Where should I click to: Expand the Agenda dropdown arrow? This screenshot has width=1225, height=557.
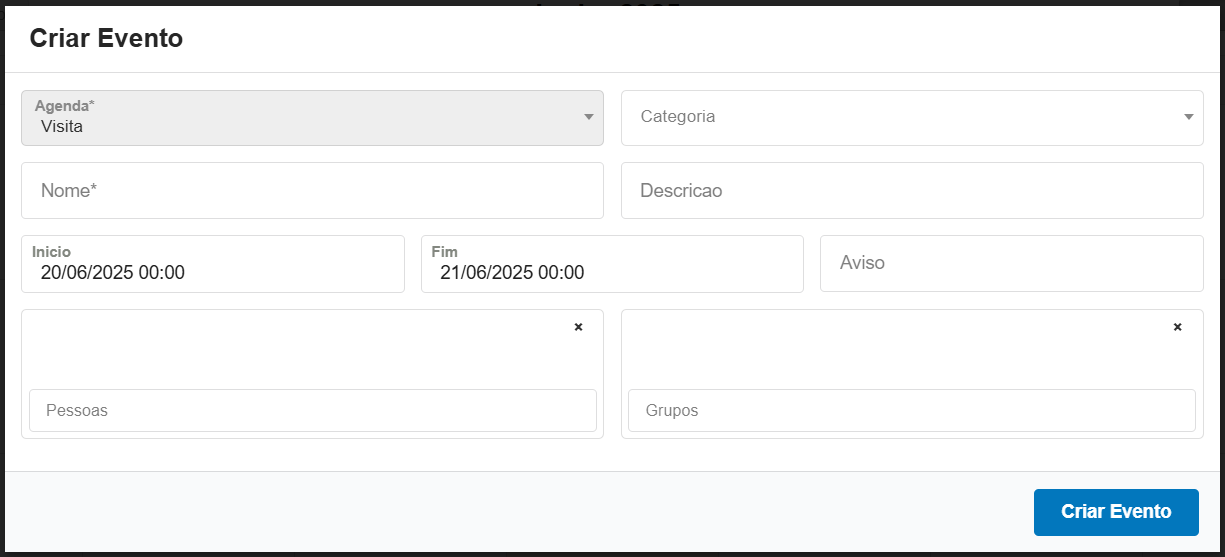click(x=589, y=118)
